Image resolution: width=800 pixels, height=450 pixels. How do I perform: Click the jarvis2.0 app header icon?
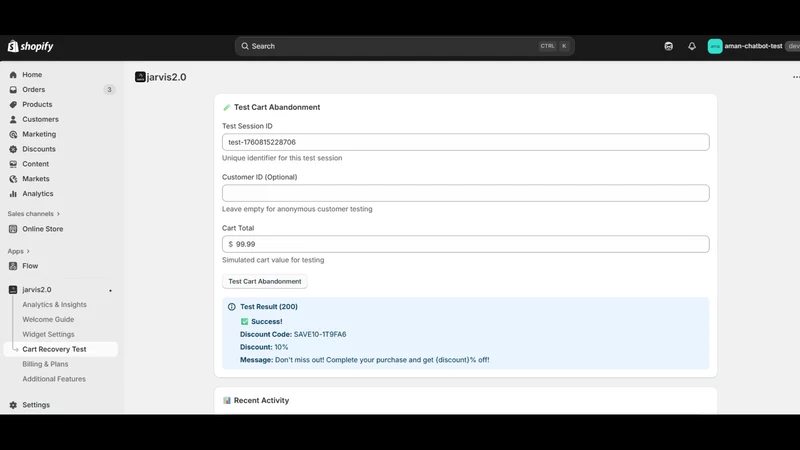pyautogui.click(x=140, y=77)
